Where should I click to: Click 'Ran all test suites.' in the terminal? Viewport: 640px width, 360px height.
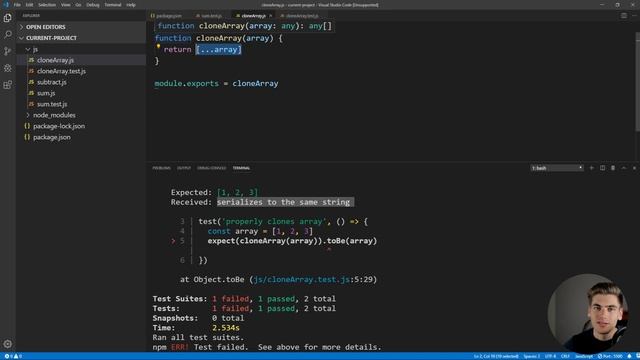pyautogui.click(x=198, y=338)
